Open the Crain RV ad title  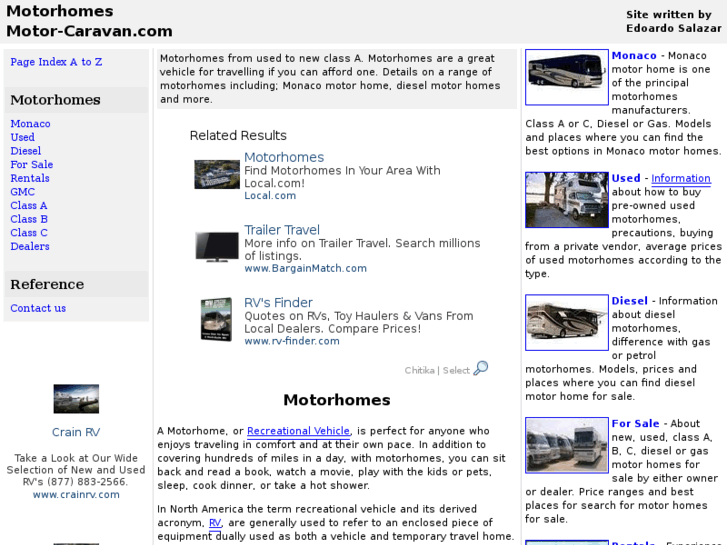pyautogui.click(x=76, y=432)
